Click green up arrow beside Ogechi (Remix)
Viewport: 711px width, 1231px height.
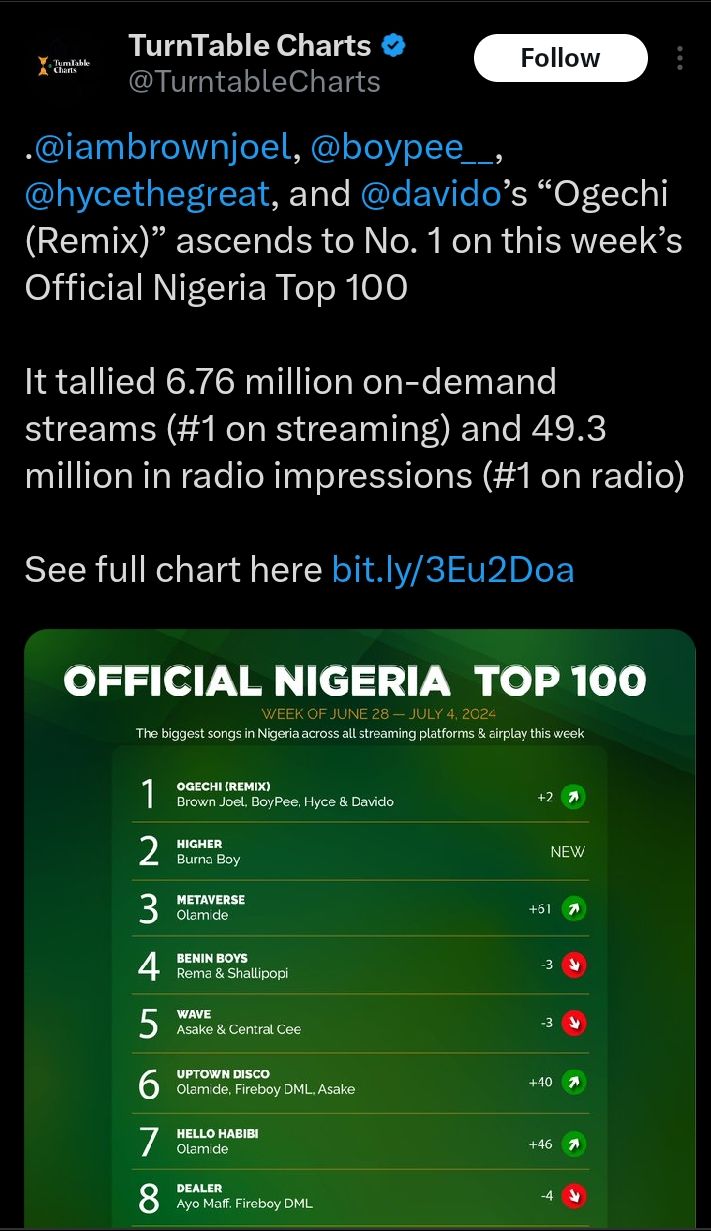pyautogui.click(x=573, y=797)
